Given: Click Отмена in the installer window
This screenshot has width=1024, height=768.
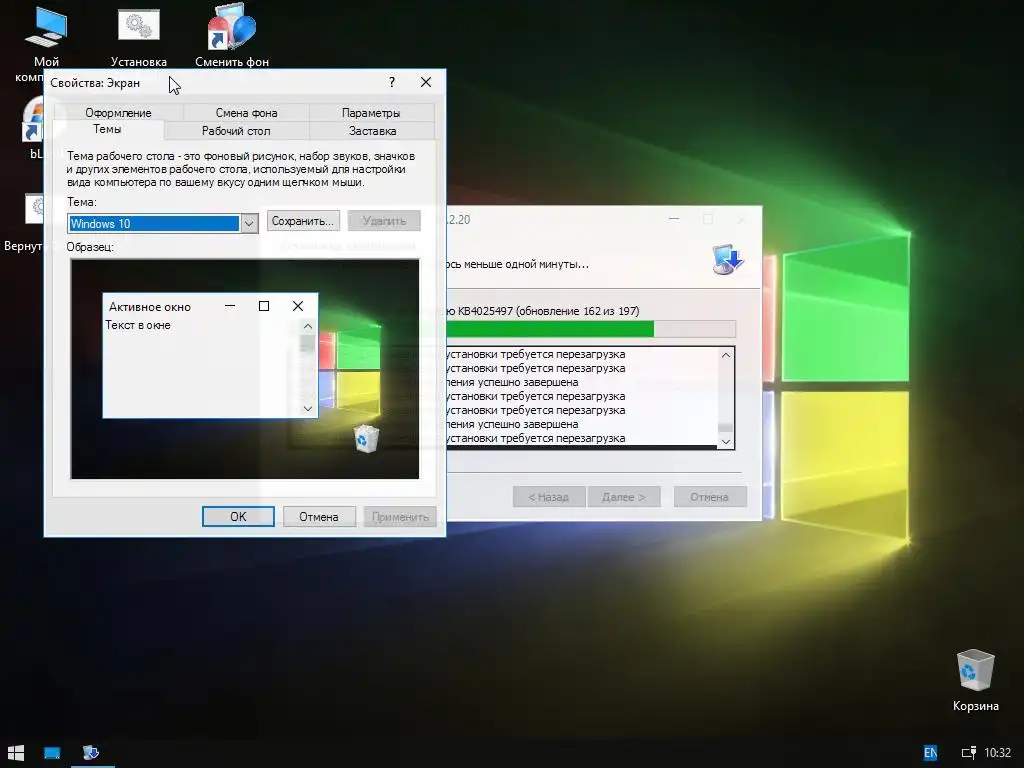Looking at the screenshot, I should tap(709, 497).
